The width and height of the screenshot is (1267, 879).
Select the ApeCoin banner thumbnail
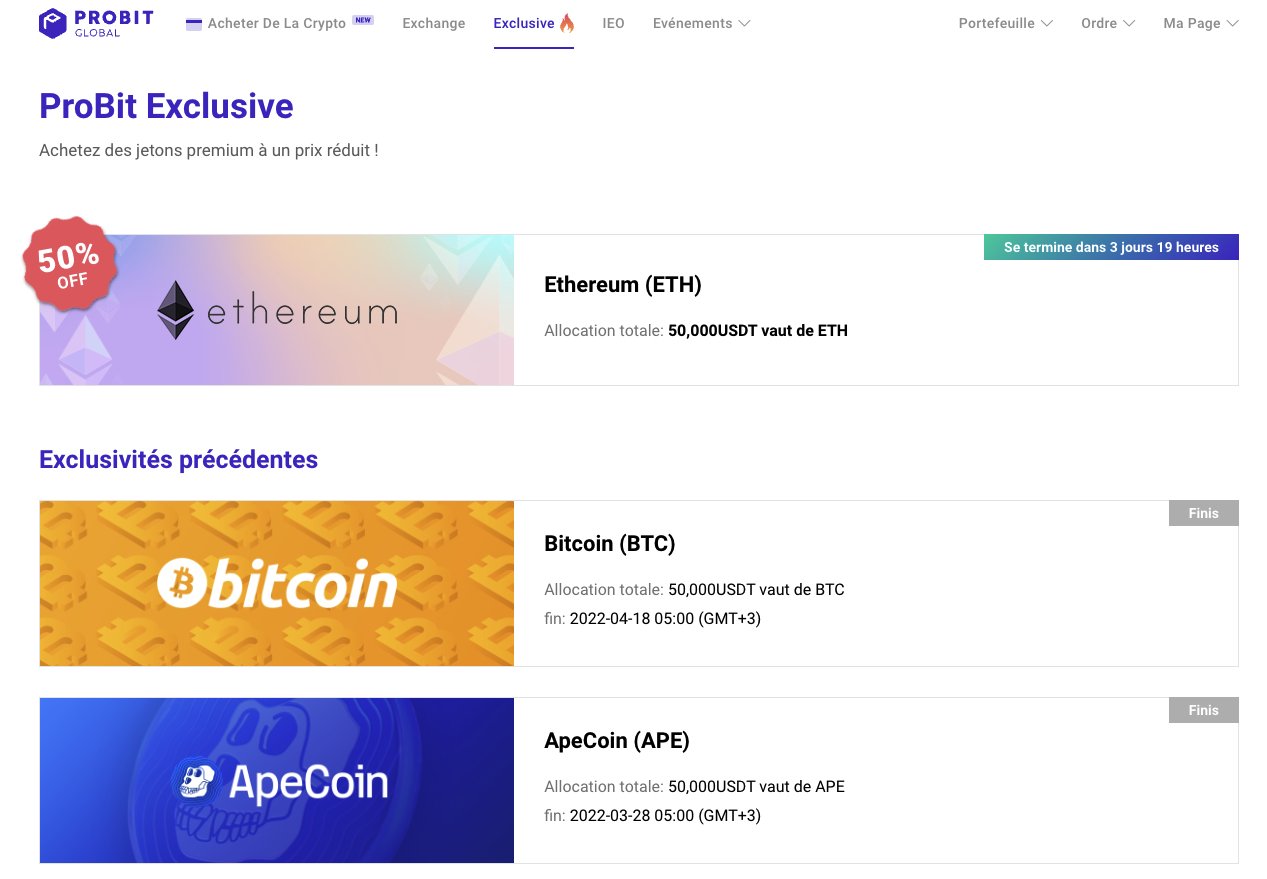[x=276, y=780]
